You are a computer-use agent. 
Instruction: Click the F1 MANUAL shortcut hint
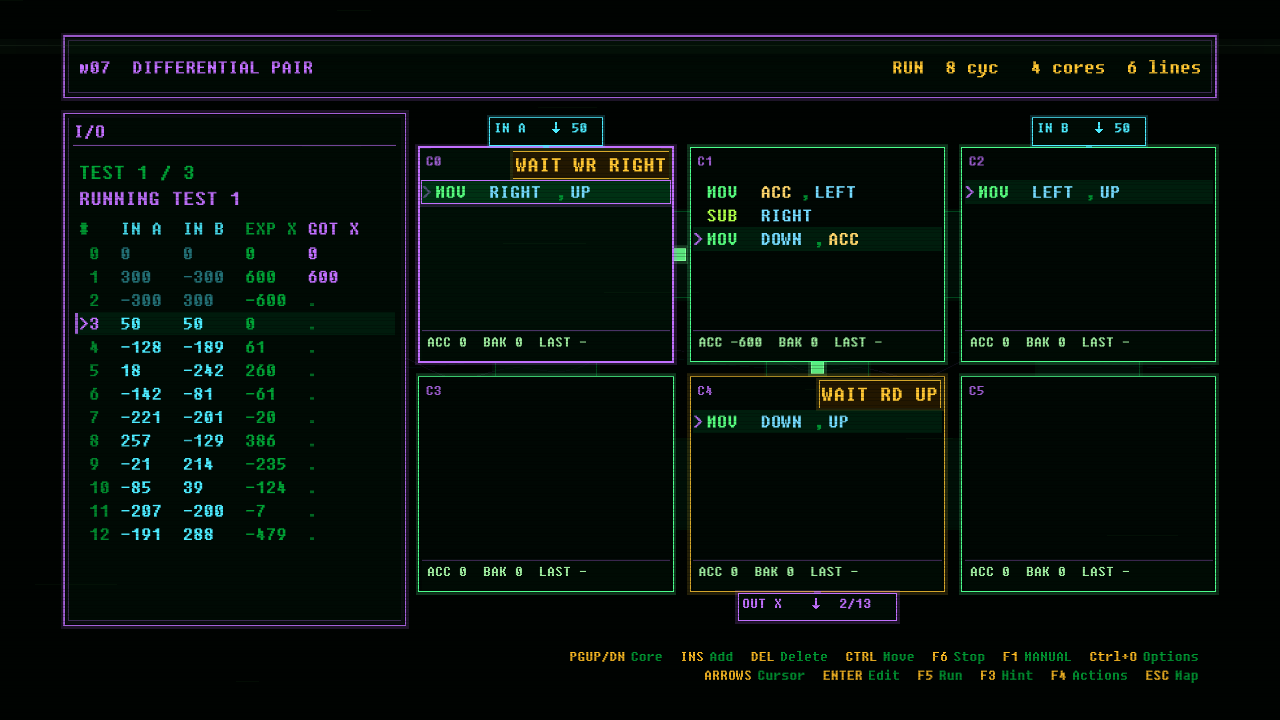[x=1036, y=657]
